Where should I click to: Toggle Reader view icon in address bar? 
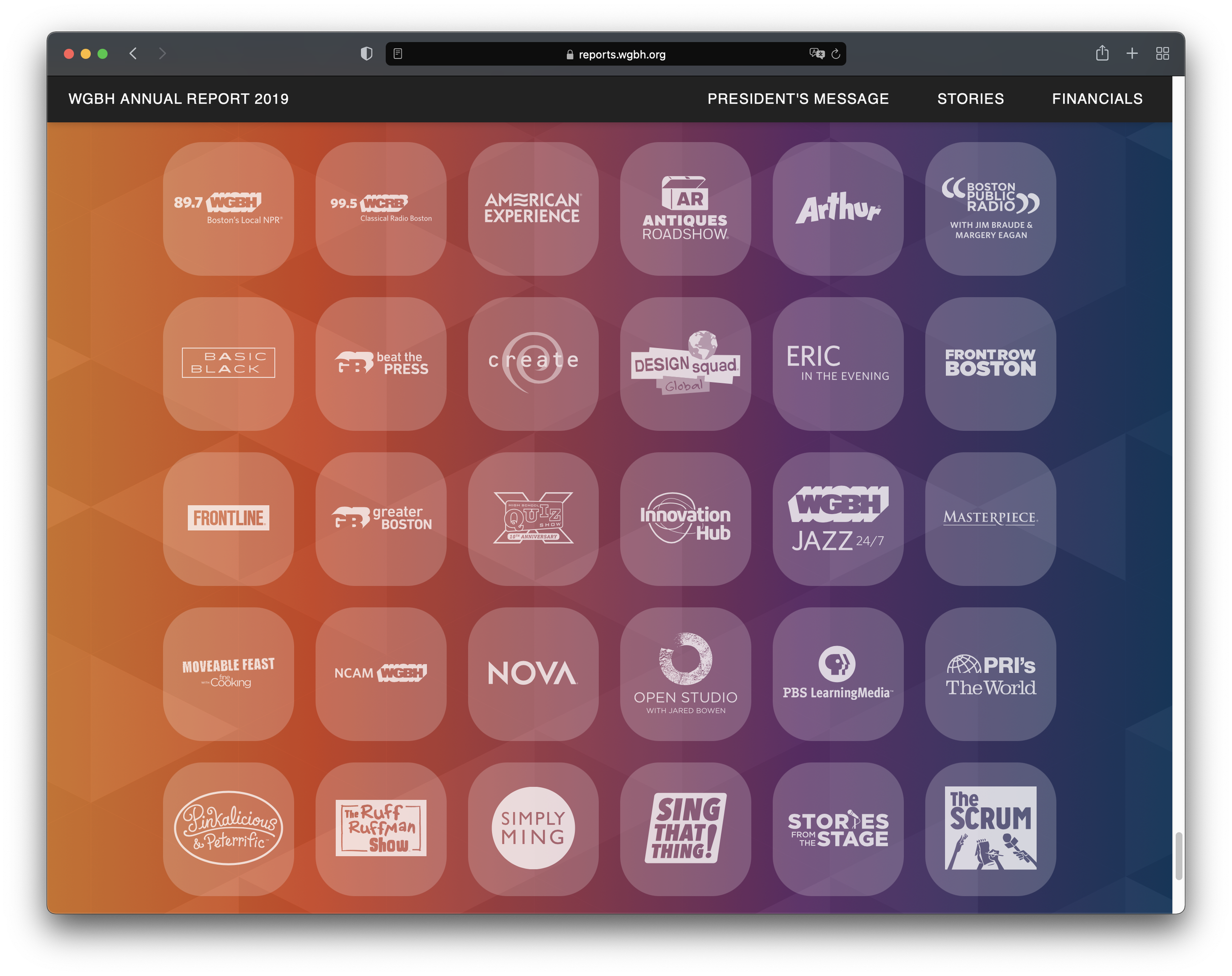pos(398,54)
